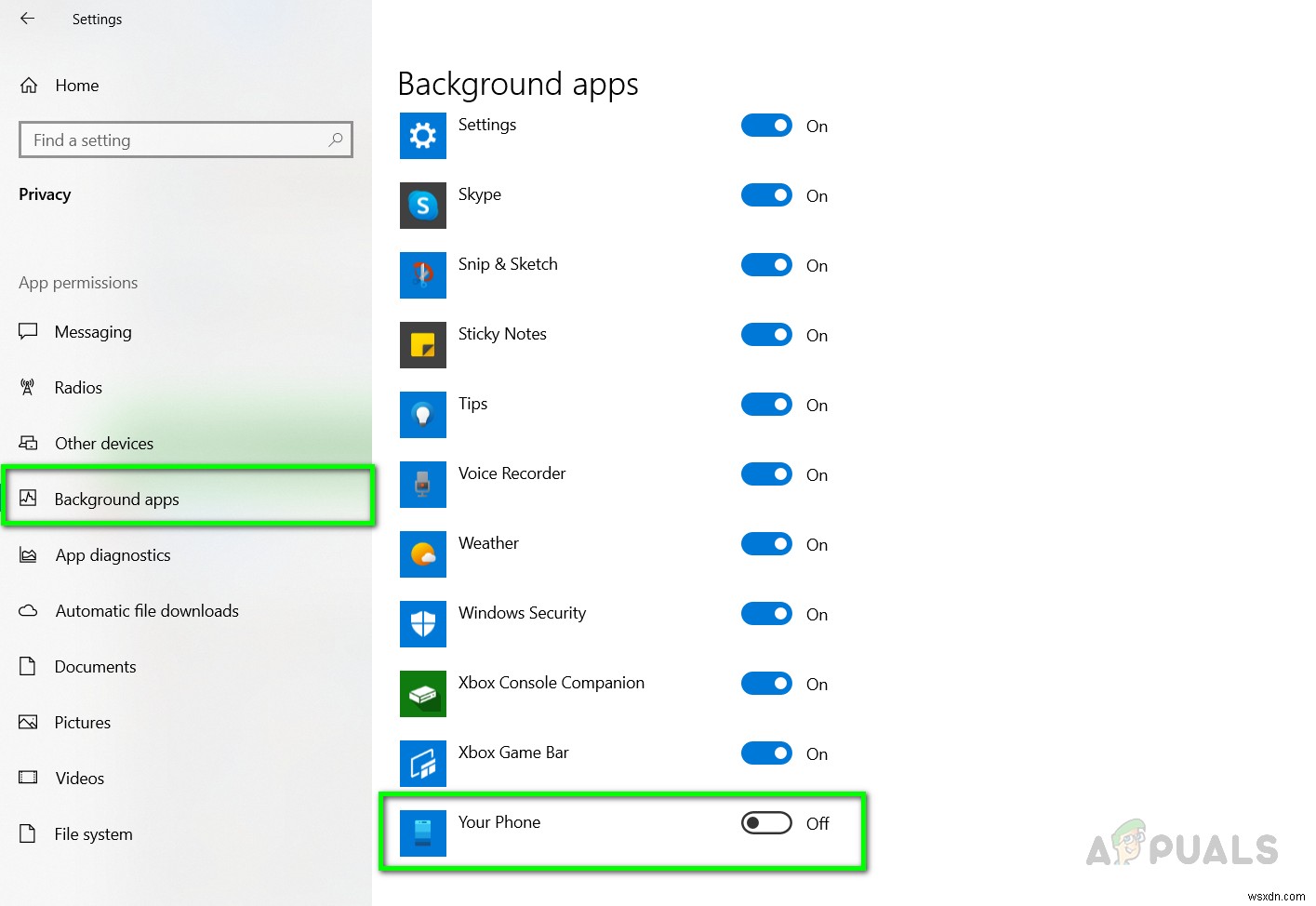Turn off the Skype background toggle
The height and width of the screenshot is (906, 1316).
pyautogui.click(x=765, y=195)
